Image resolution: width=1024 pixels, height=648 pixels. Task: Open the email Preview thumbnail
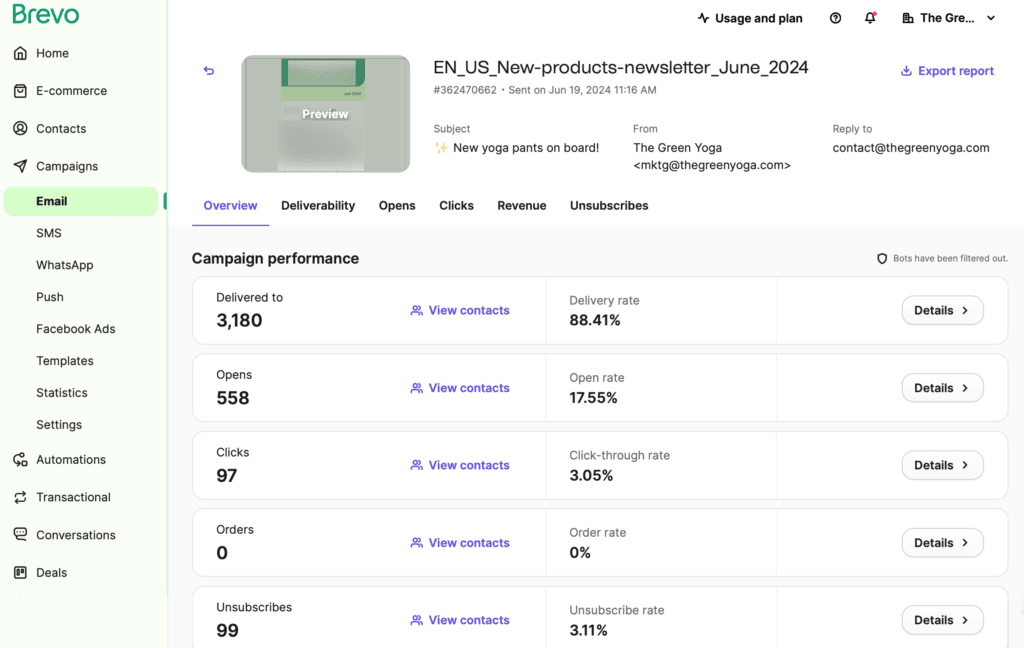pyautogui.click(x=325, y=114)
